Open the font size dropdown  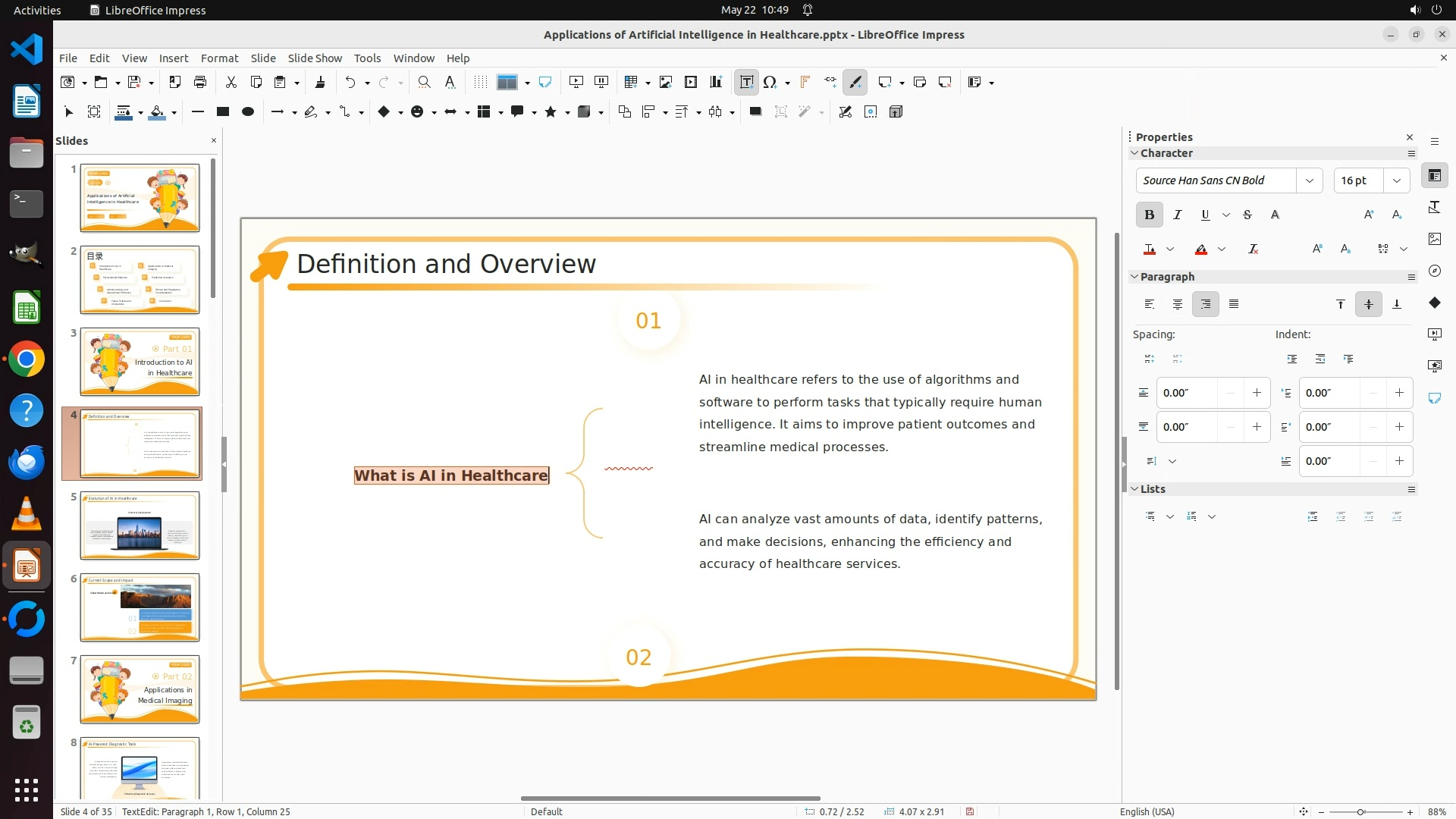1396,180
